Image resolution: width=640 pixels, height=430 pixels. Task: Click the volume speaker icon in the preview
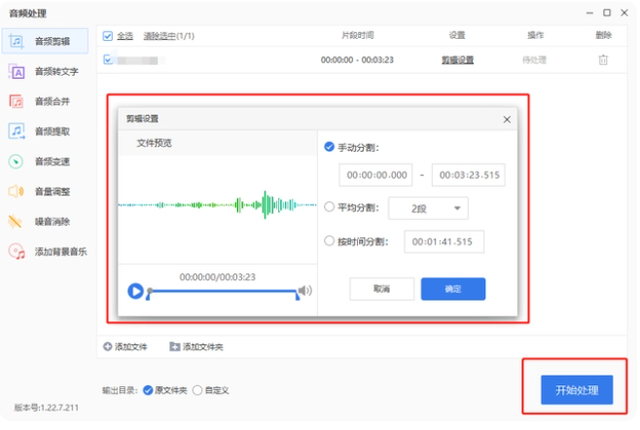click(x=305, y=290)
